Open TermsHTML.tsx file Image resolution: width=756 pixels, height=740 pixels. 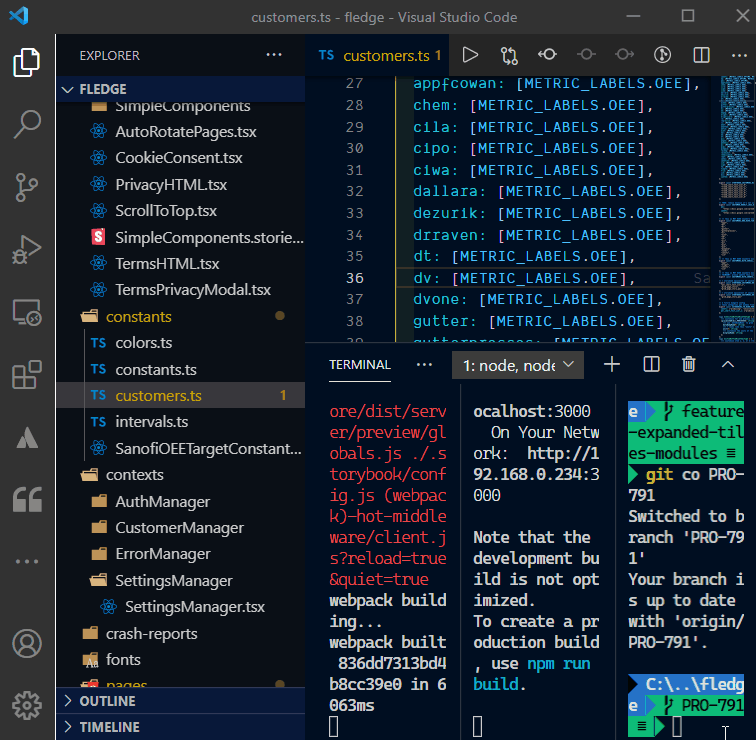180,264
